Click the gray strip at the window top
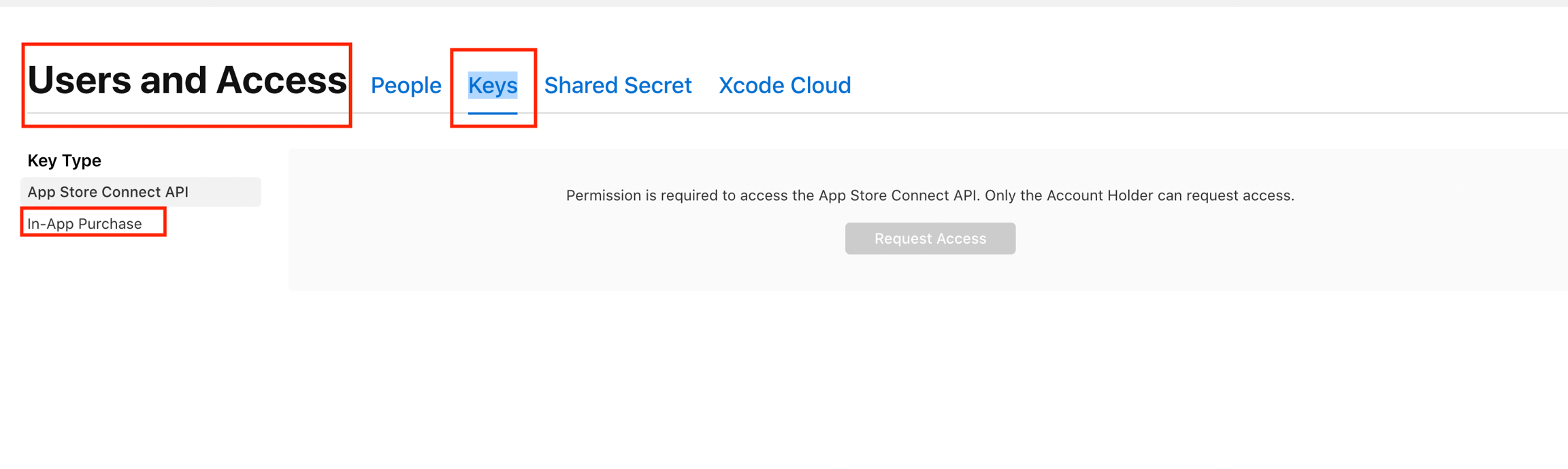The image size is (1568, 469). click(x=784, y=3)
